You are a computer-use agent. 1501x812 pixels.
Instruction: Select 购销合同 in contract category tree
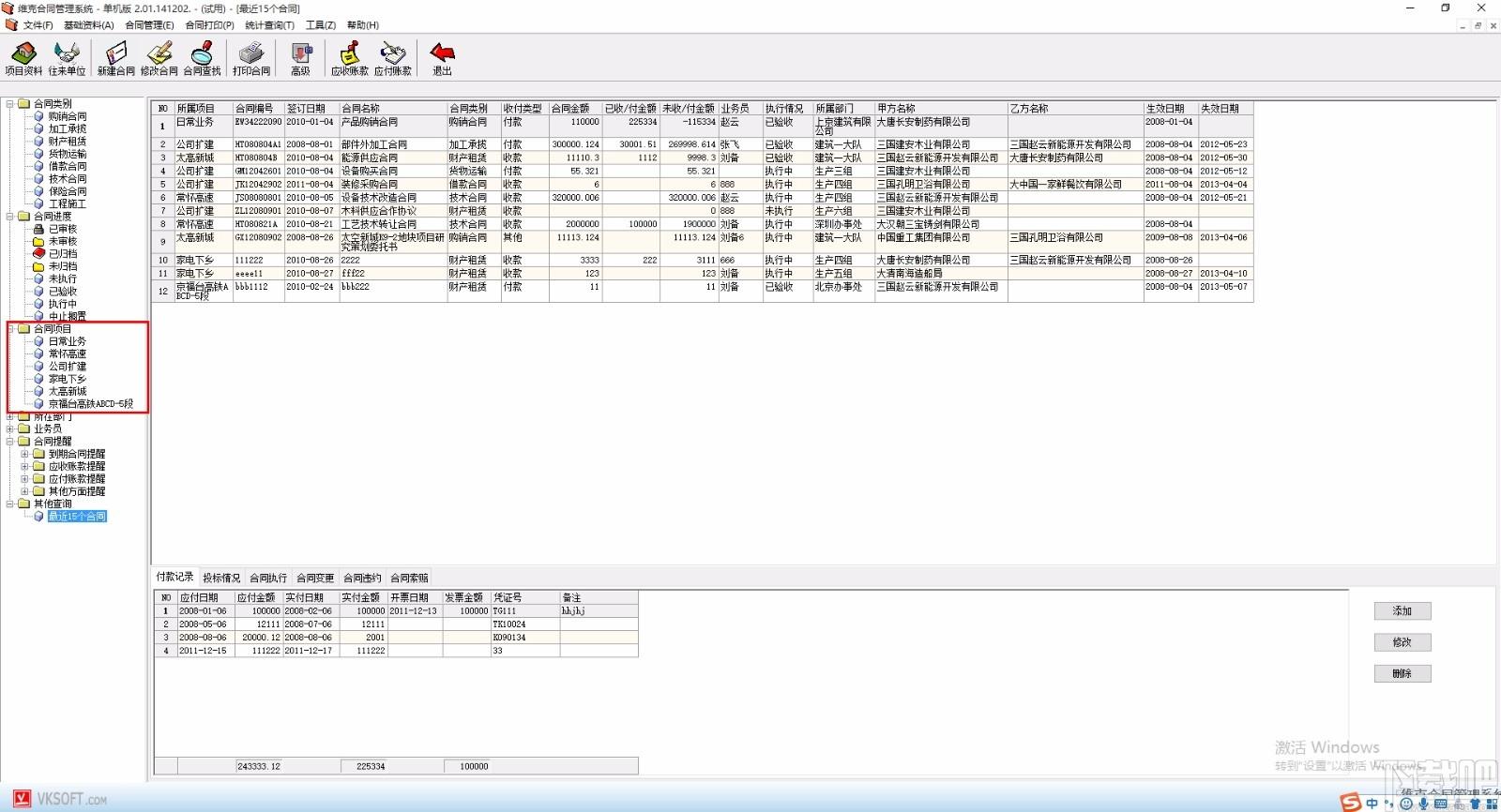click(68, 116)
